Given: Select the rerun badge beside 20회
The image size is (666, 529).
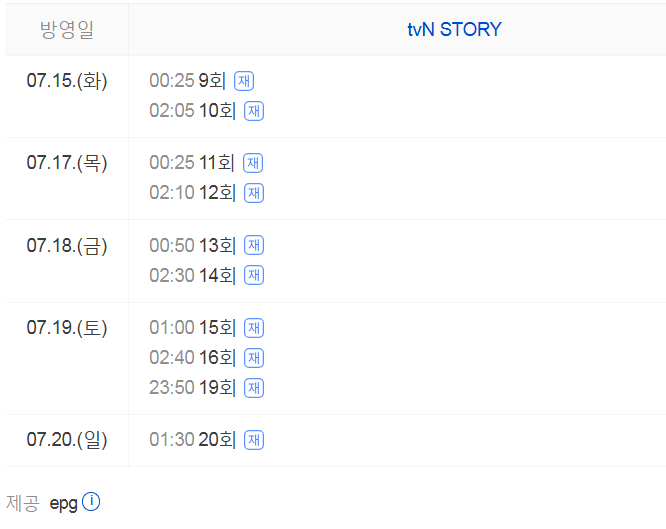Looking at the screenshot, I should click(254, 440).
